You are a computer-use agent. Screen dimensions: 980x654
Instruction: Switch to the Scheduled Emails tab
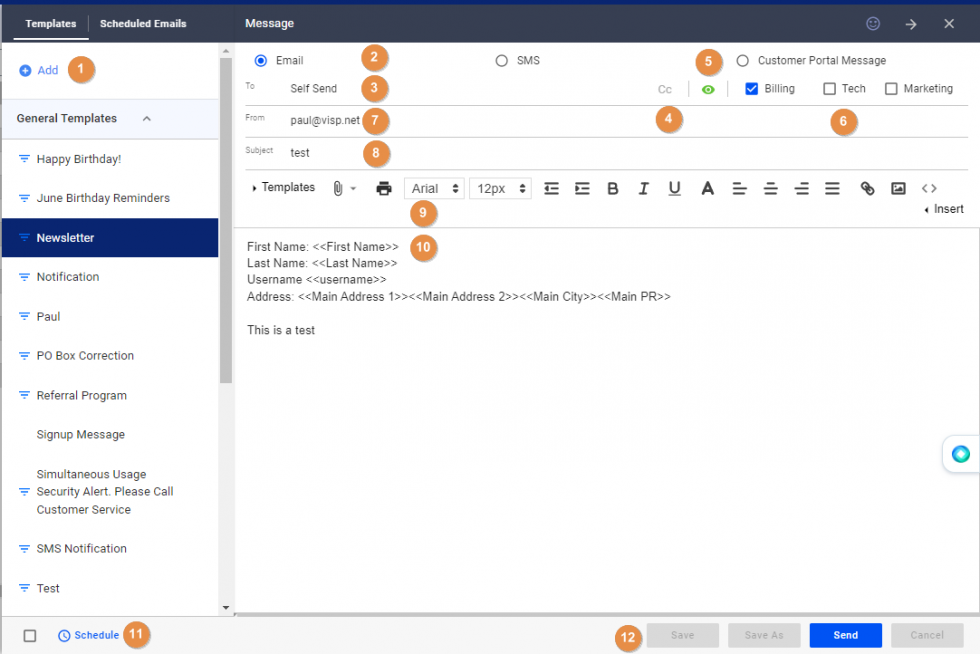point(143,22)
